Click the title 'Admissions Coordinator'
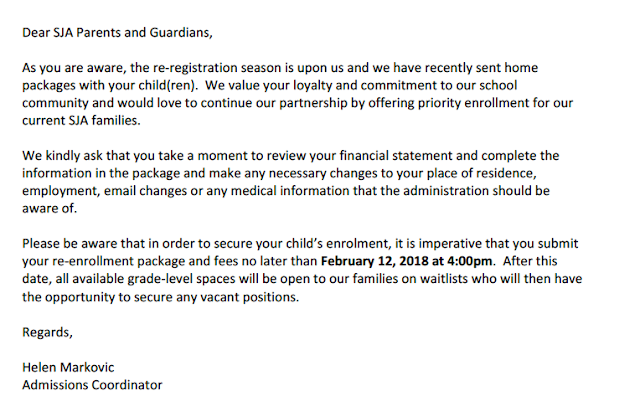The image size is (640, 396). (x=92, y=385)
